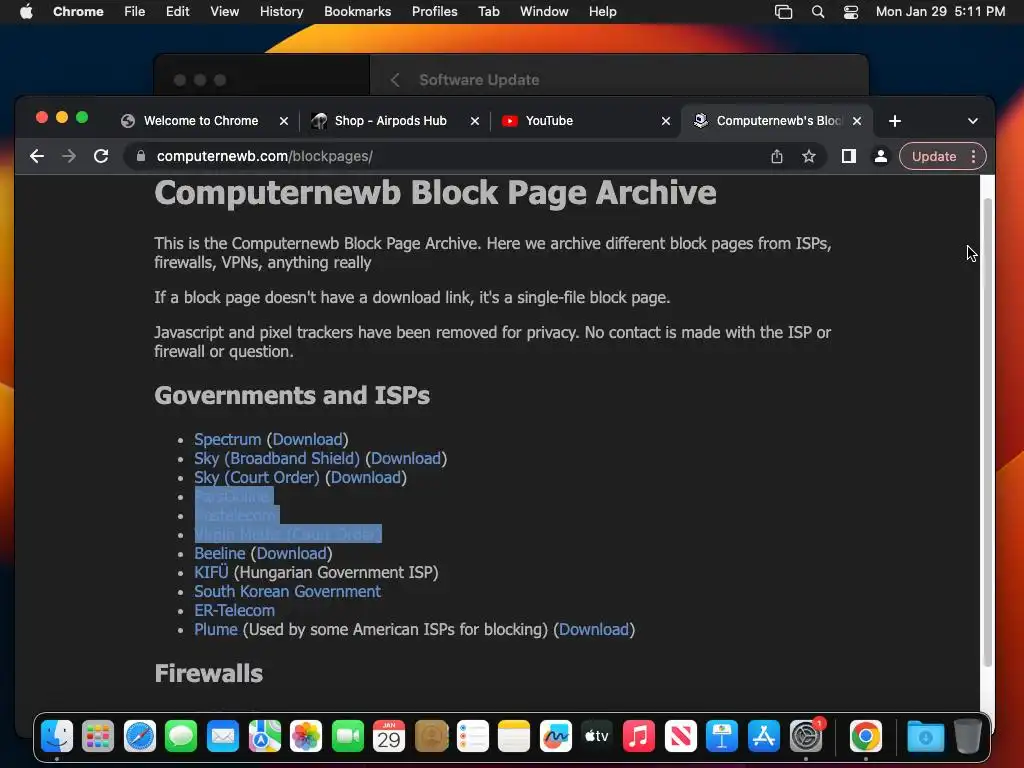Open Music app in the Dock
Viewport: 1024px width, 768px height.
pos(639,737)
